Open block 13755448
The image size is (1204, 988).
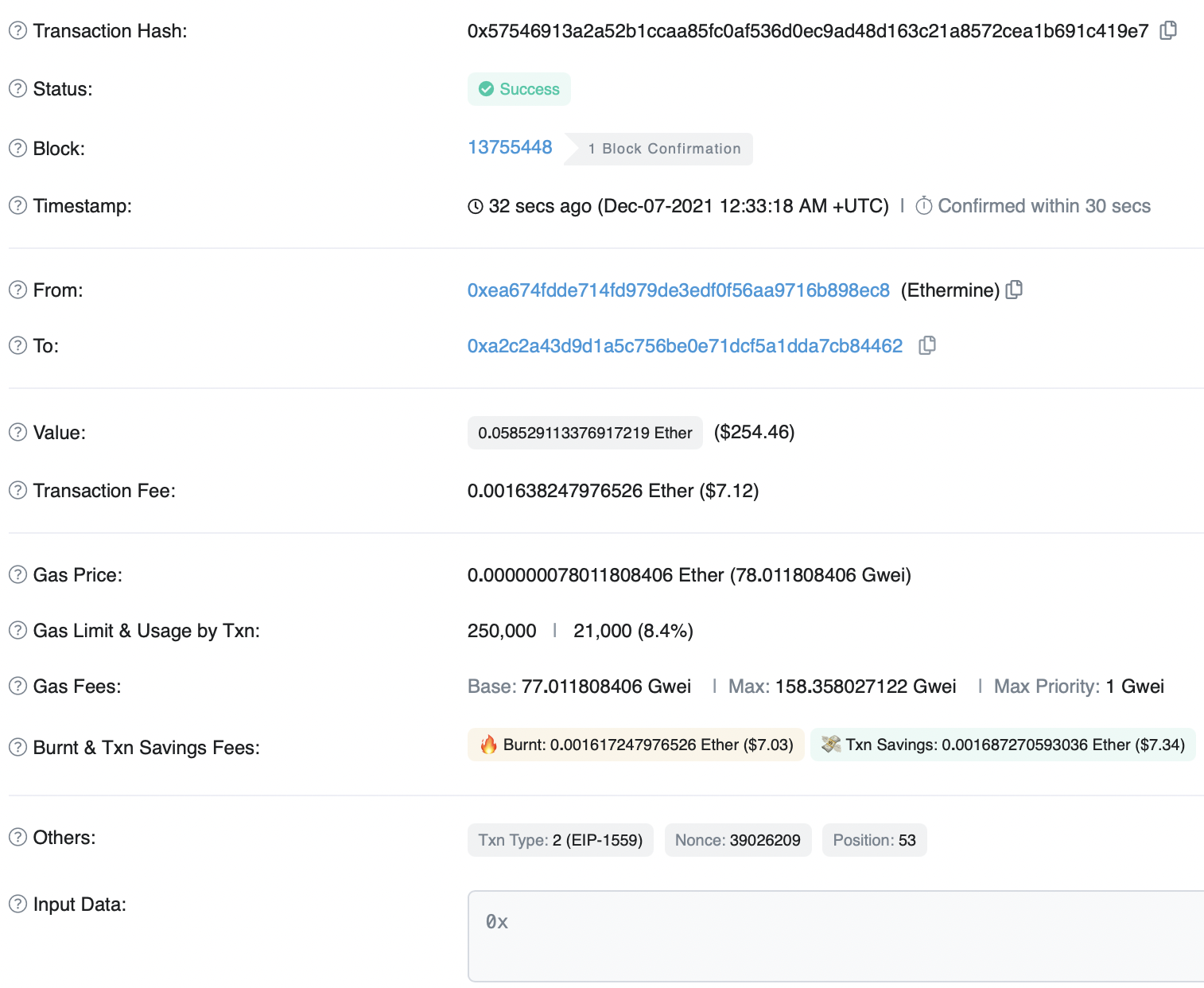(510, 147)
